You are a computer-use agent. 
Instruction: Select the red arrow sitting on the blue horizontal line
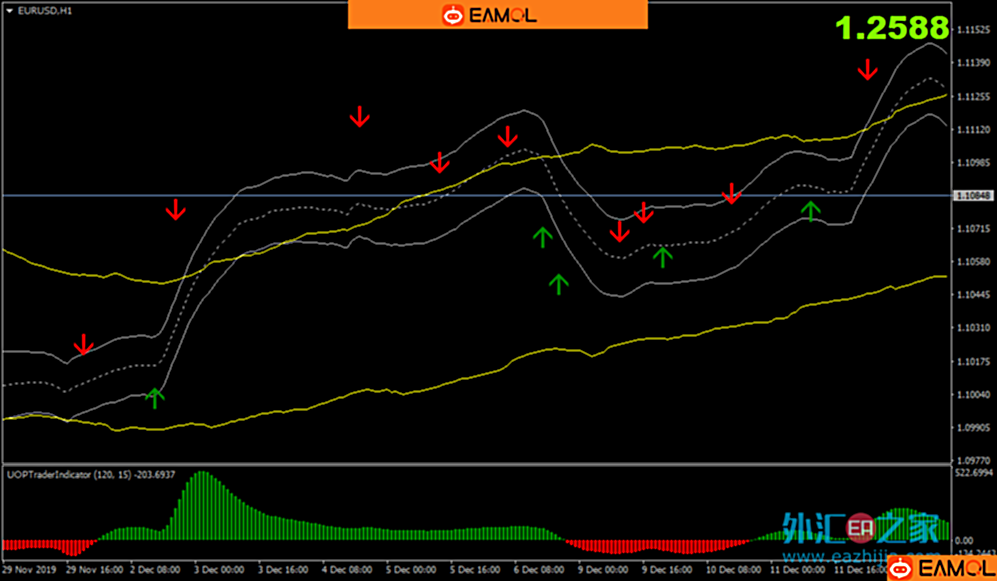coord(732,193)
